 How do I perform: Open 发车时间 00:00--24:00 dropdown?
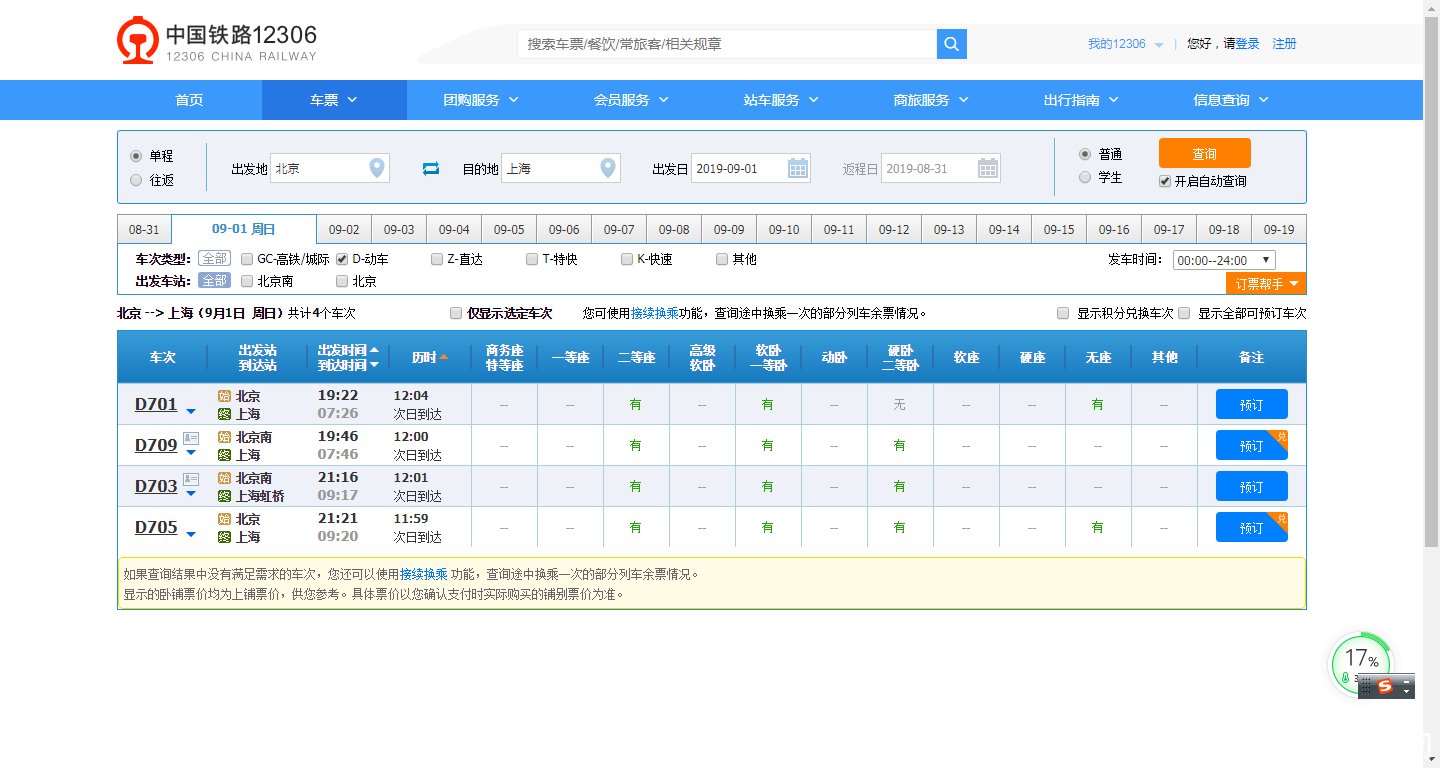coord(1224,260)
